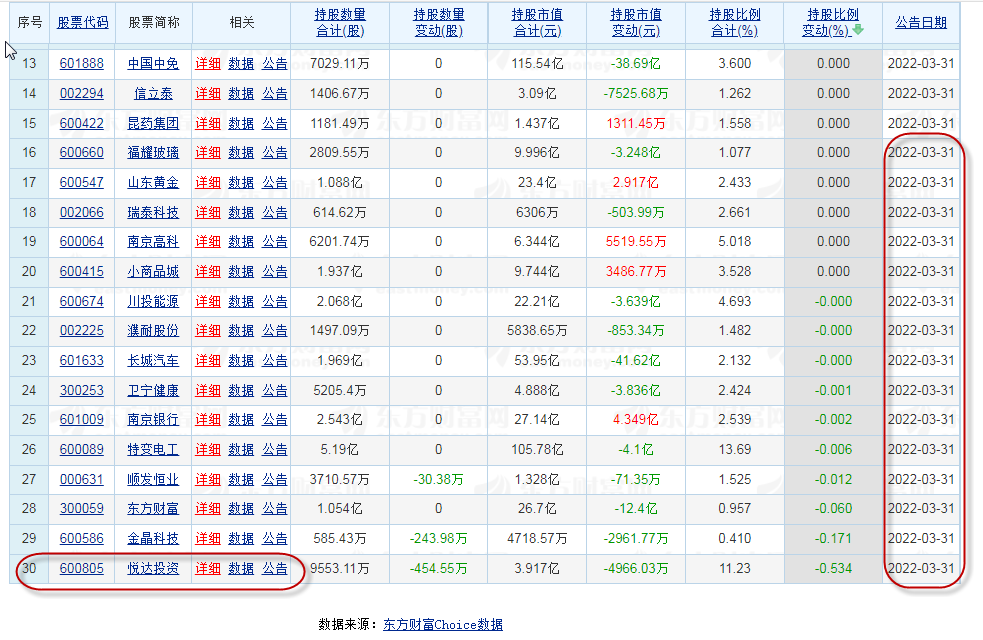Viewport: 983px width, 640px height.
Task: Open 公告 for 顺发恒业
Action: 275,480
